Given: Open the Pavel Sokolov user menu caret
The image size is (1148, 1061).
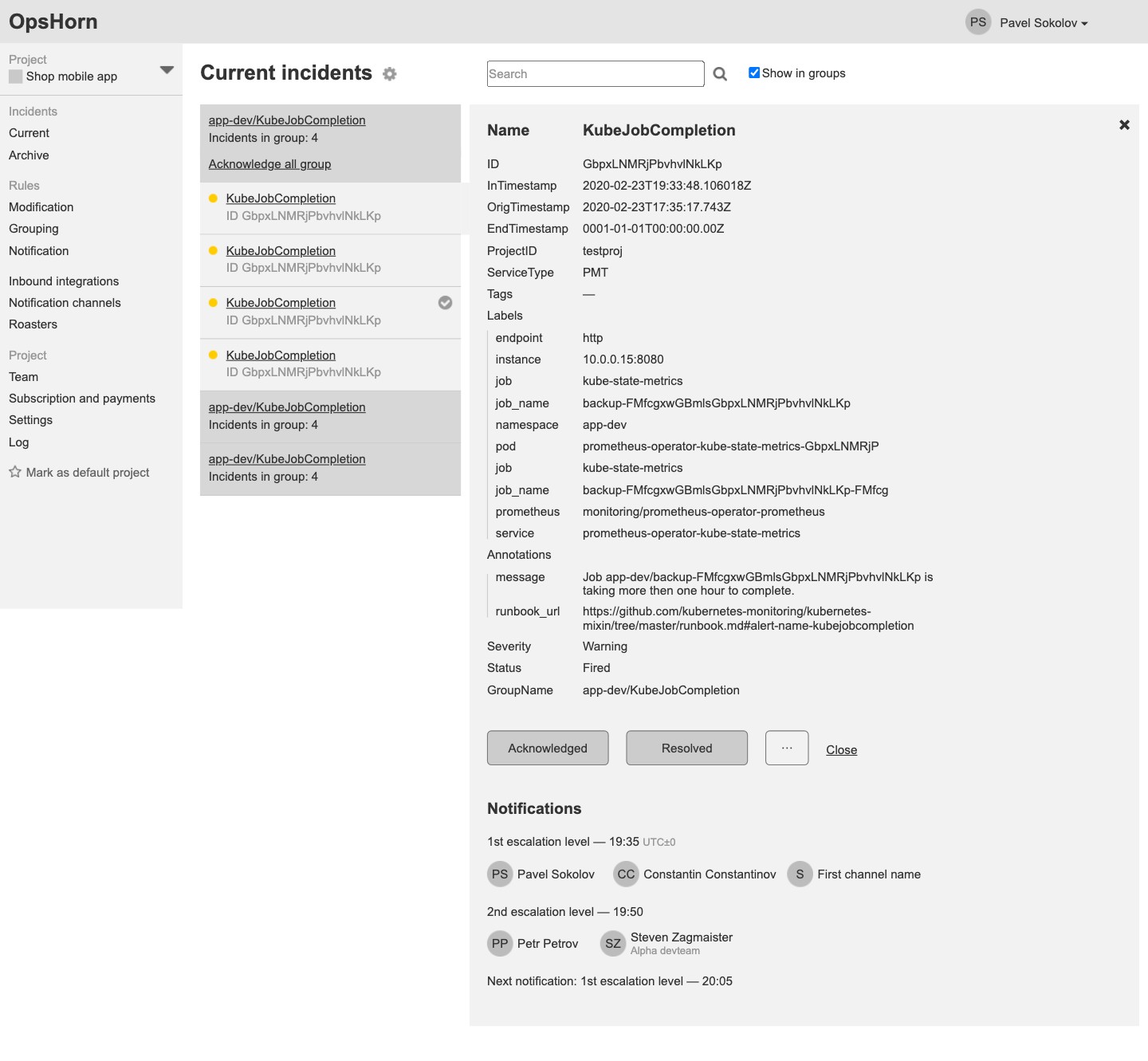Looking at the screenshot, I should (1084, 24).
